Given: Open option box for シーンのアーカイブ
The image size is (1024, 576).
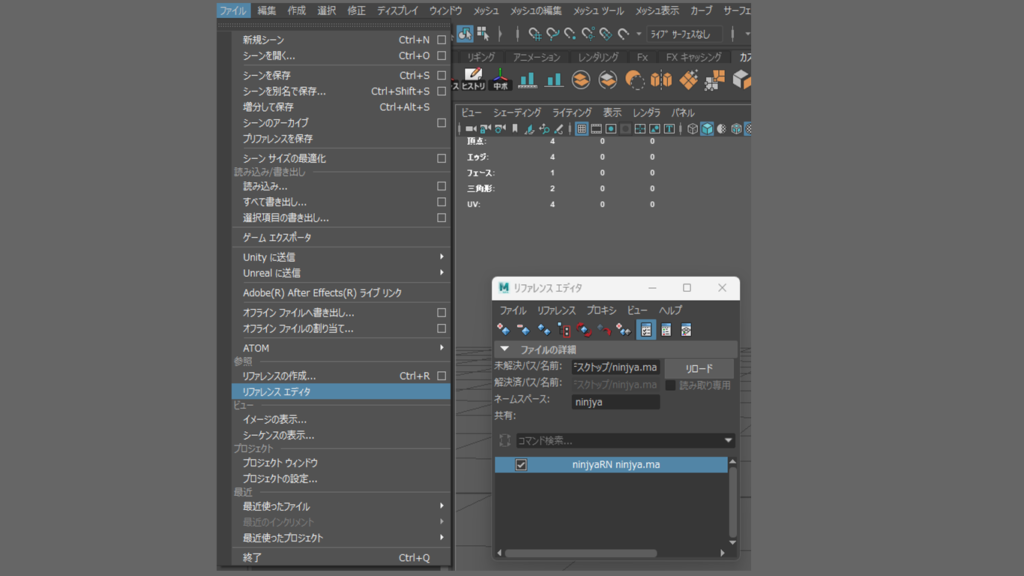Looking at the screenshot, I should (x=441, y=123).
